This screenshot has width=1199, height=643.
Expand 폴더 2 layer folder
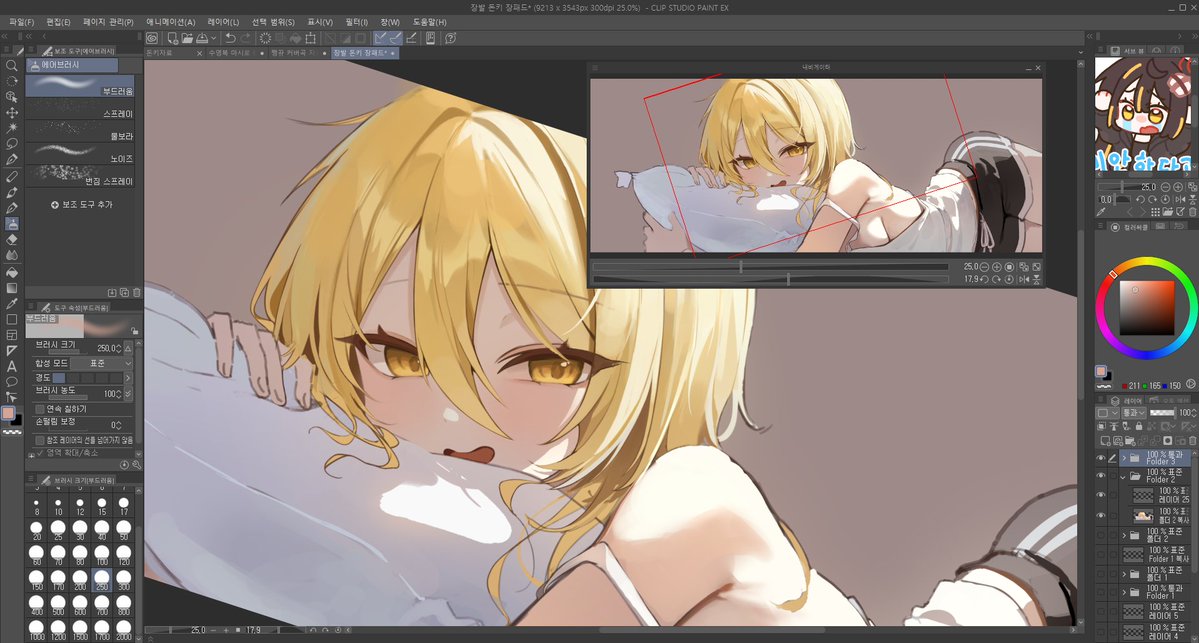pyautogui.click(x=1124, y=535)
